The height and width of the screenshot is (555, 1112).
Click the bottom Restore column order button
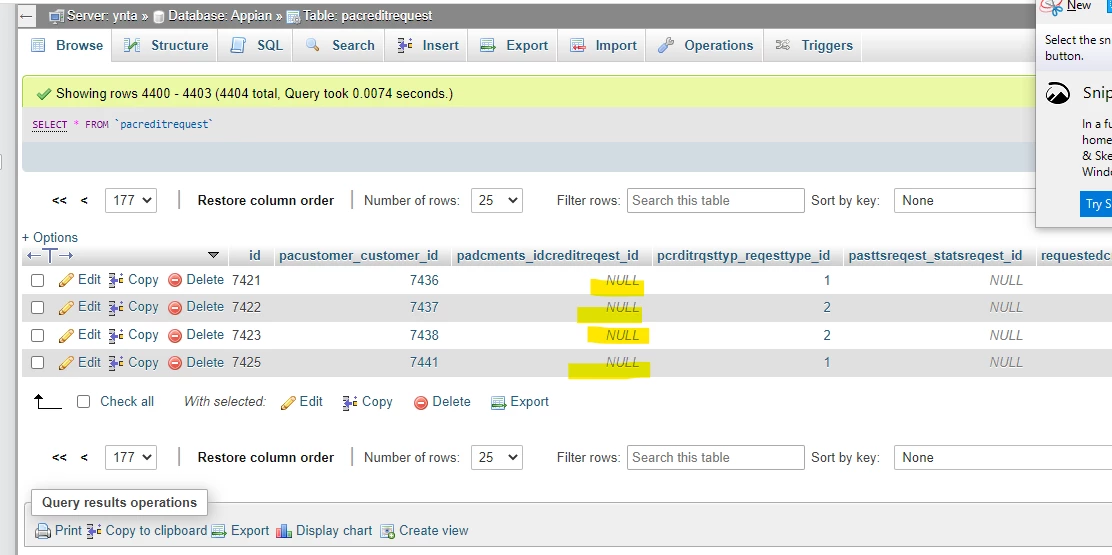[x=265, y=458]
